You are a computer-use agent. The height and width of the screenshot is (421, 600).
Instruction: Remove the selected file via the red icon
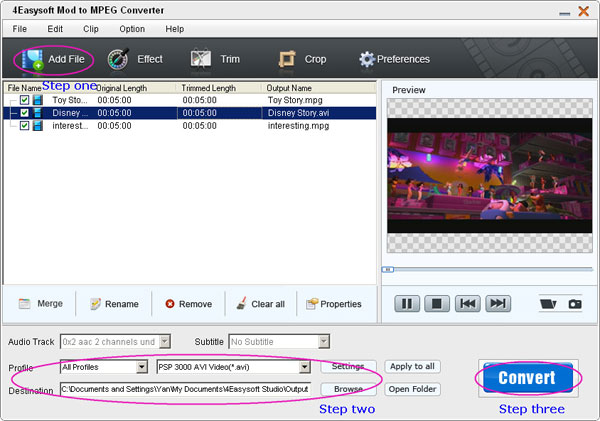[x=170, y=304]
